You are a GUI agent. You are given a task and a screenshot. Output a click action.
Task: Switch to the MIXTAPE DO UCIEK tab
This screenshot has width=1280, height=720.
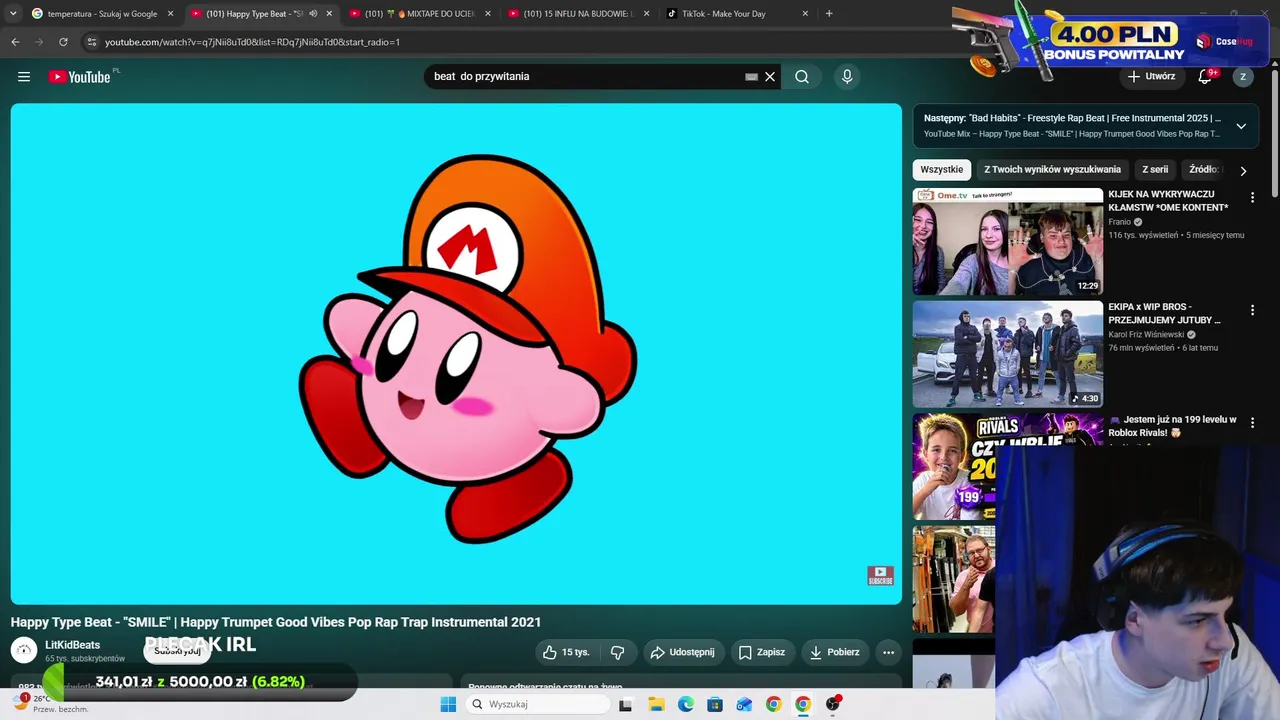pos(420,14)
